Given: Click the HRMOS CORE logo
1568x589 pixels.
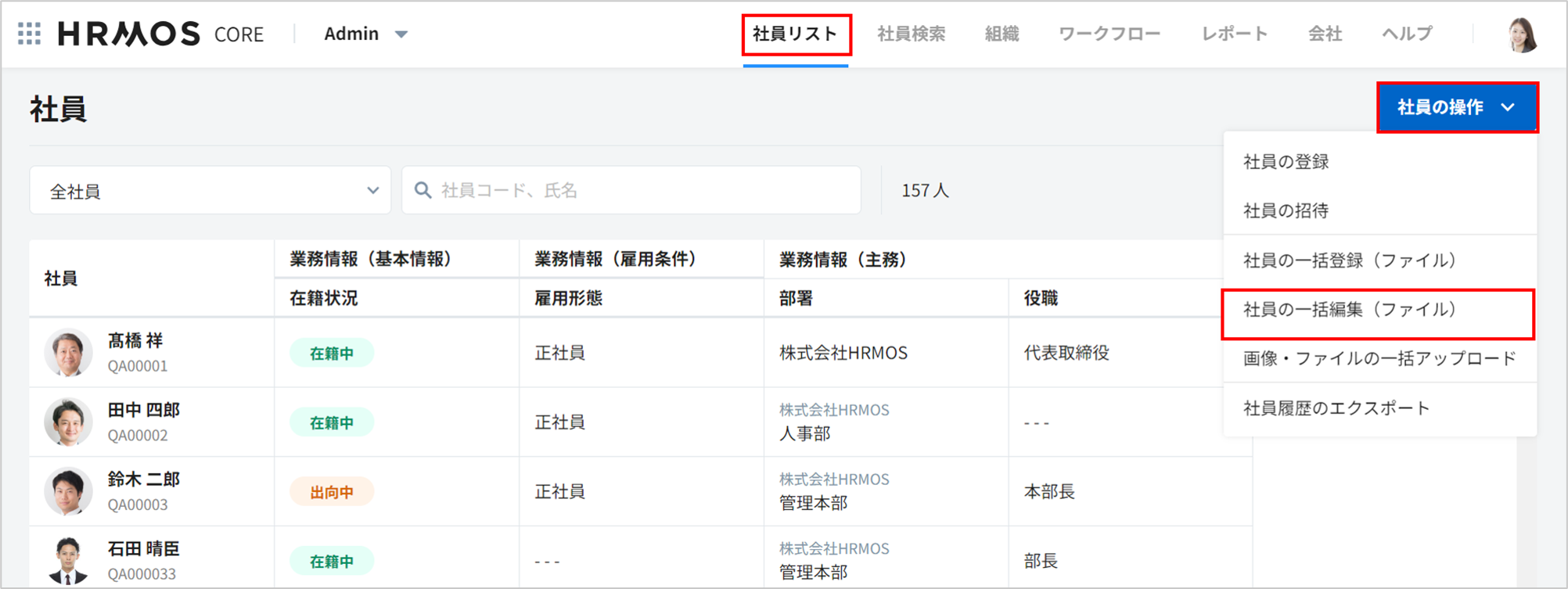Looking at the screenshot, I should pyautogui.click(x=160, y=34).
